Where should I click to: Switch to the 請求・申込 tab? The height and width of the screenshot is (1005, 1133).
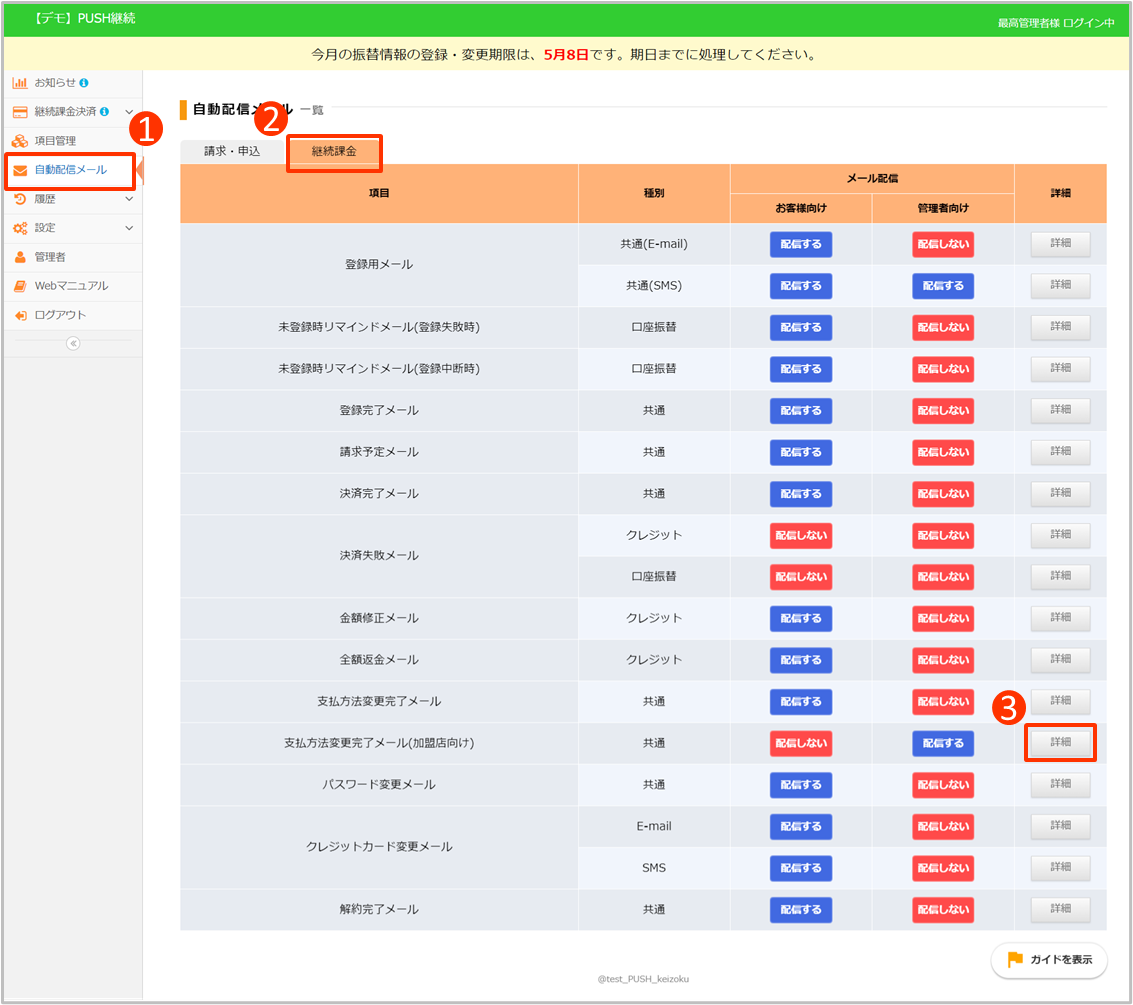[x=232, y=151]
